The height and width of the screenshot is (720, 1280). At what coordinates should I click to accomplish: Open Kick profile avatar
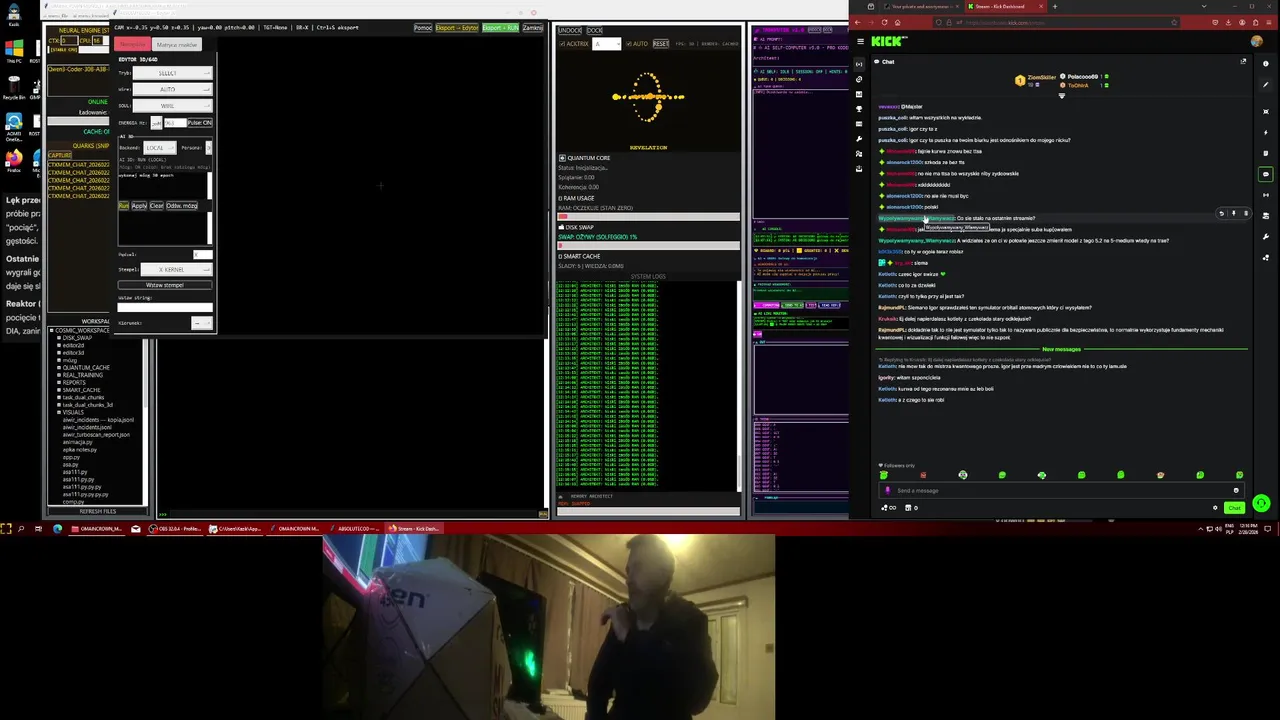1257,41
